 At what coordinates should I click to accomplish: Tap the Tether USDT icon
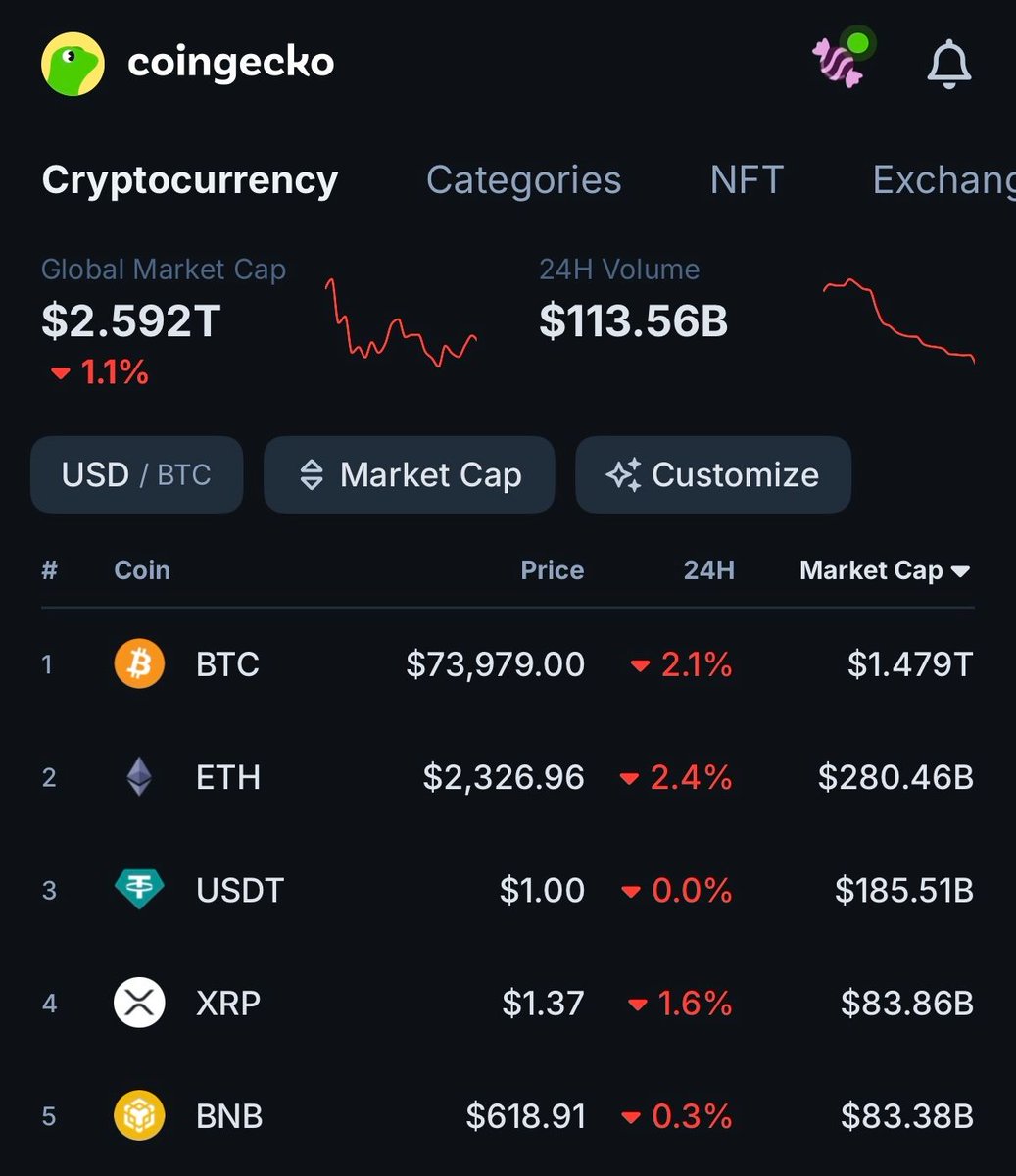[x=139, y=890]
